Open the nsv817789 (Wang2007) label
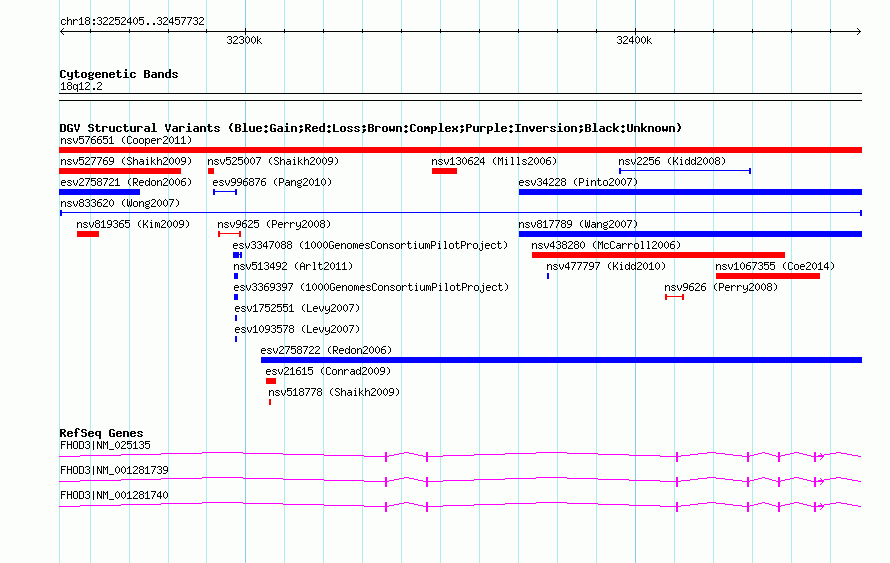The image size is (890, 563). [578, 224]
